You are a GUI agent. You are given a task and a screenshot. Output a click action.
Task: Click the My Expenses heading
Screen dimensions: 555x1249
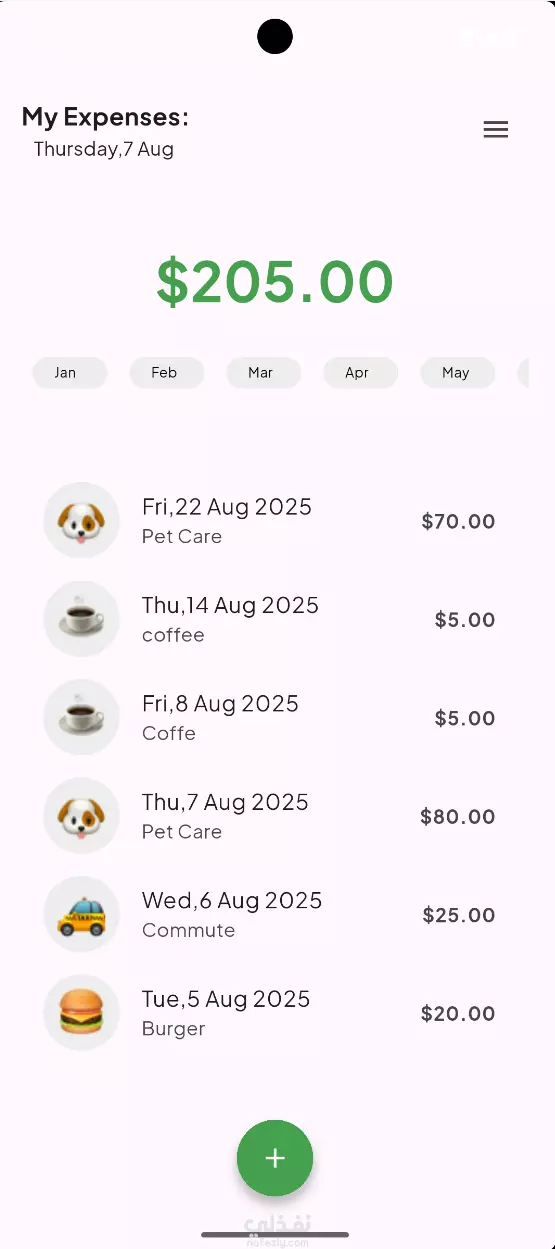pyautogui.click(x=105, y=117)
